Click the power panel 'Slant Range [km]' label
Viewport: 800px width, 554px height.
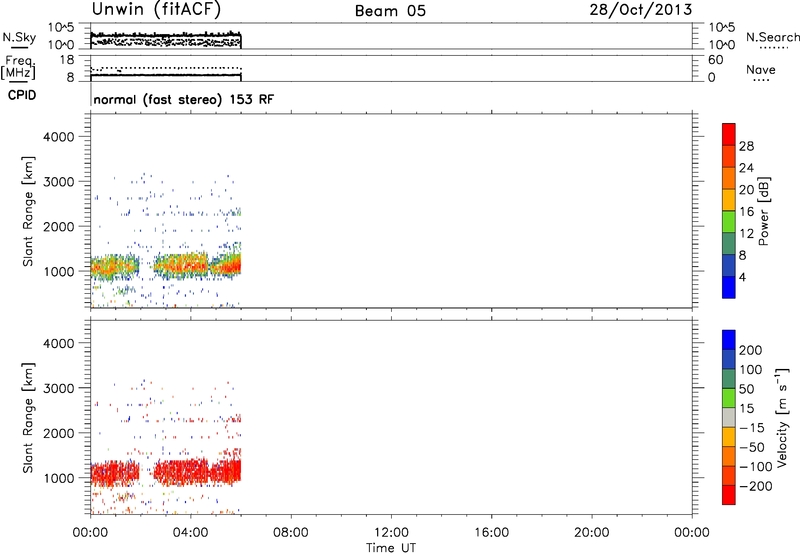click(x=28, y=211)
